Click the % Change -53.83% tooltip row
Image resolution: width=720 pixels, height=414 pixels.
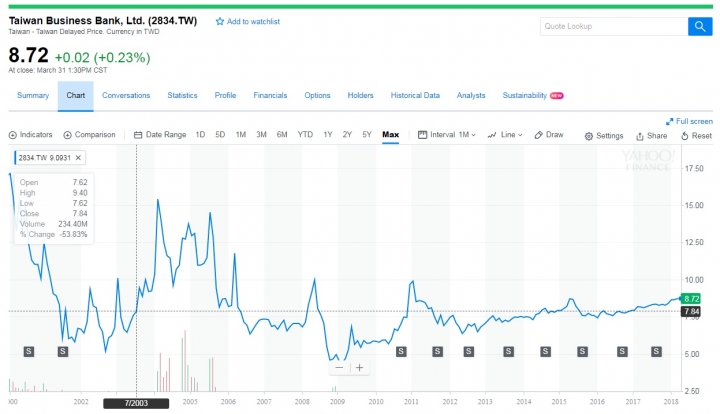pos(53,235)
